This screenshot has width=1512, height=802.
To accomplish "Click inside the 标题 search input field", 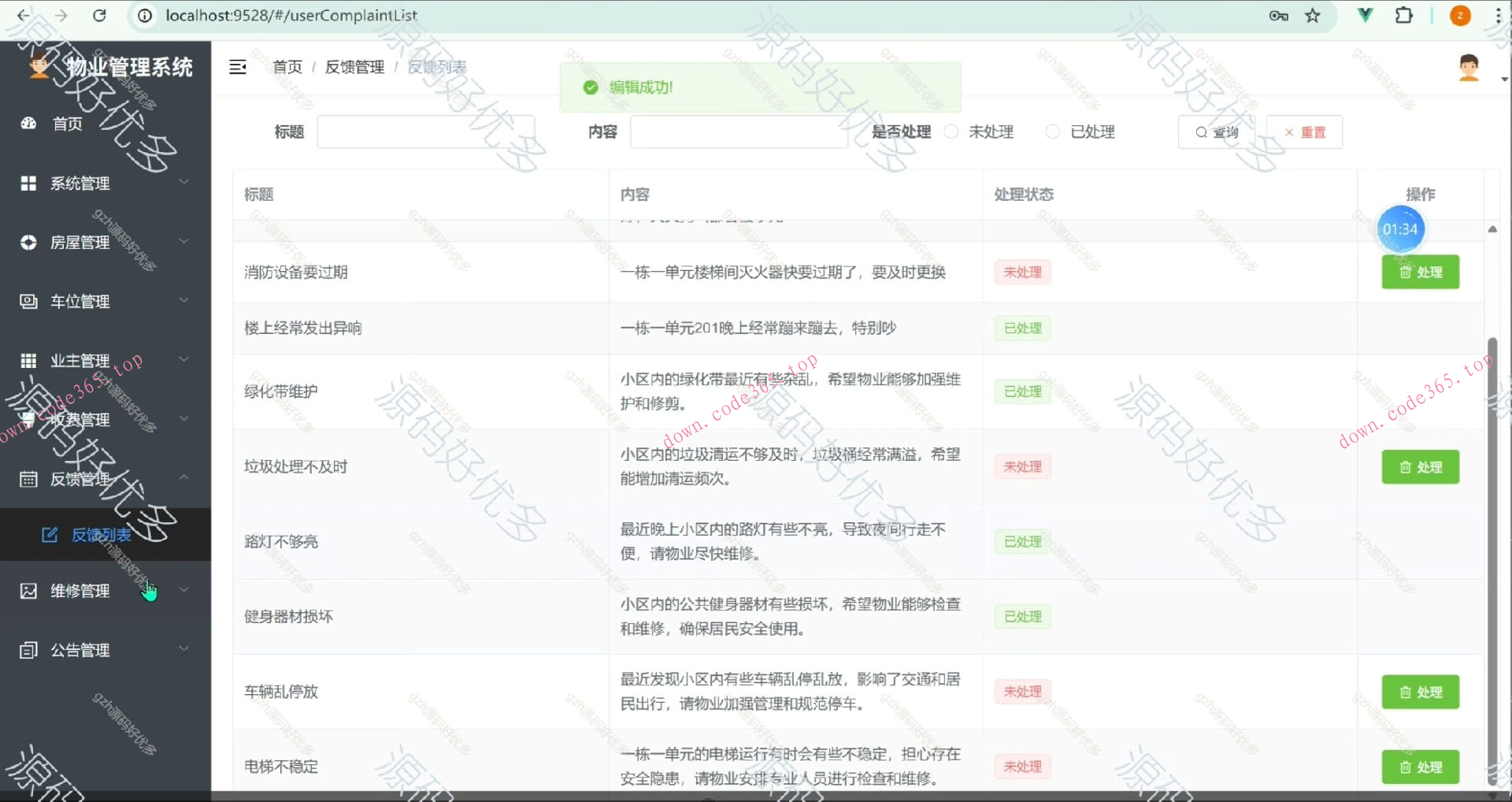I will [x=425, y=132].
